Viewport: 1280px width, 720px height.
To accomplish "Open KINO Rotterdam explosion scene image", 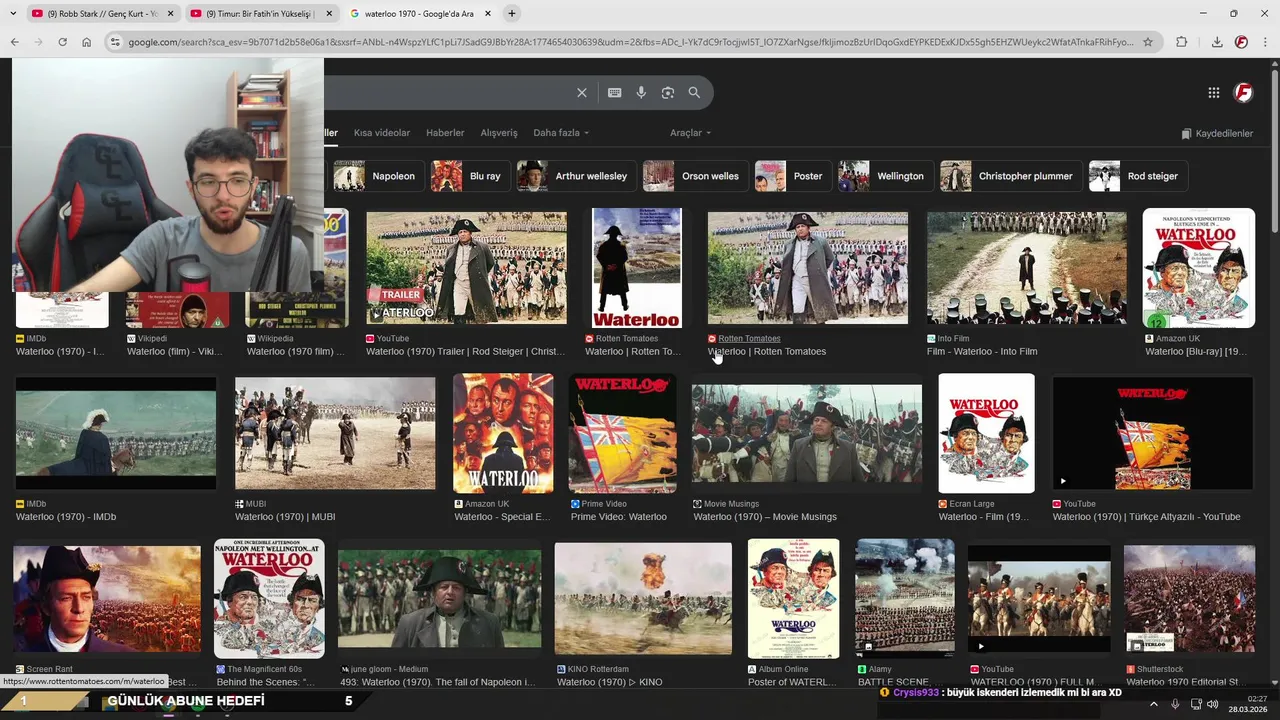I will click(643, 598).
